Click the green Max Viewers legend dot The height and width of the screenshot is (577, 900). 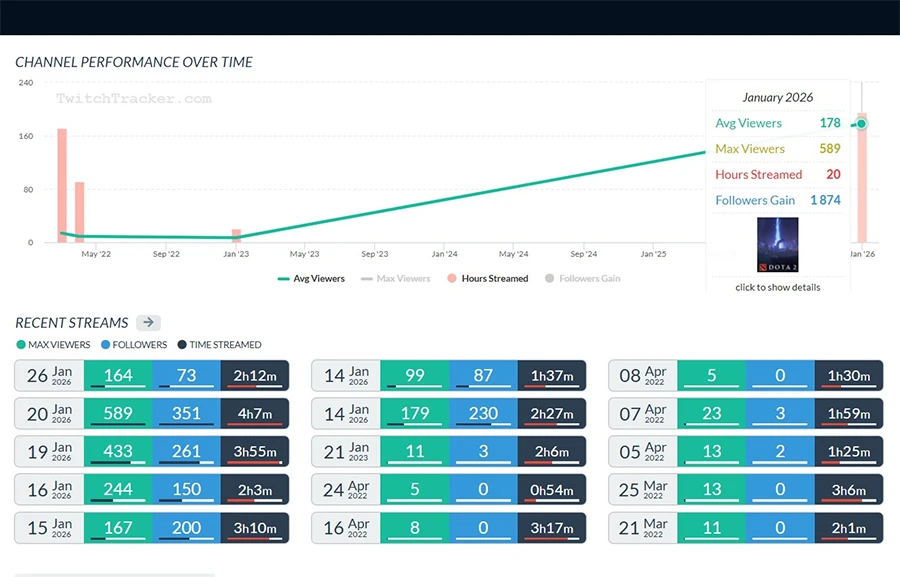point(21,345)
